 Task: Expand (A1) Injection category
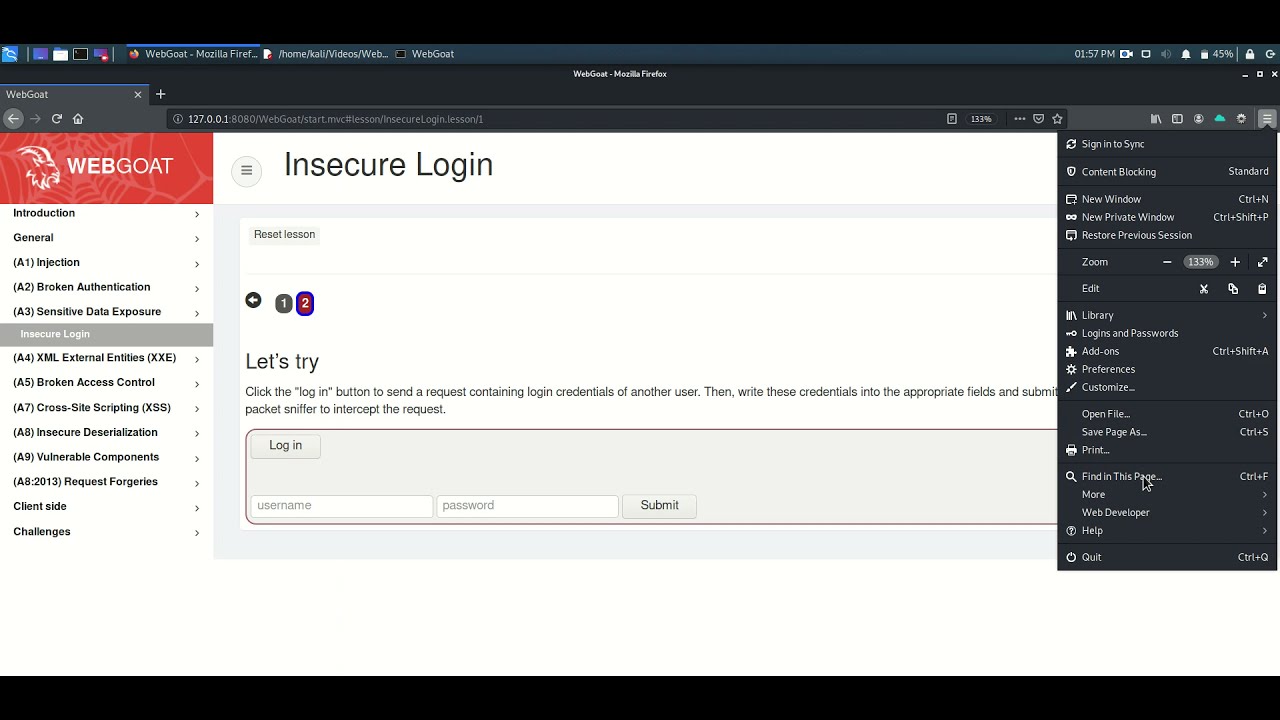click(106, 263)
